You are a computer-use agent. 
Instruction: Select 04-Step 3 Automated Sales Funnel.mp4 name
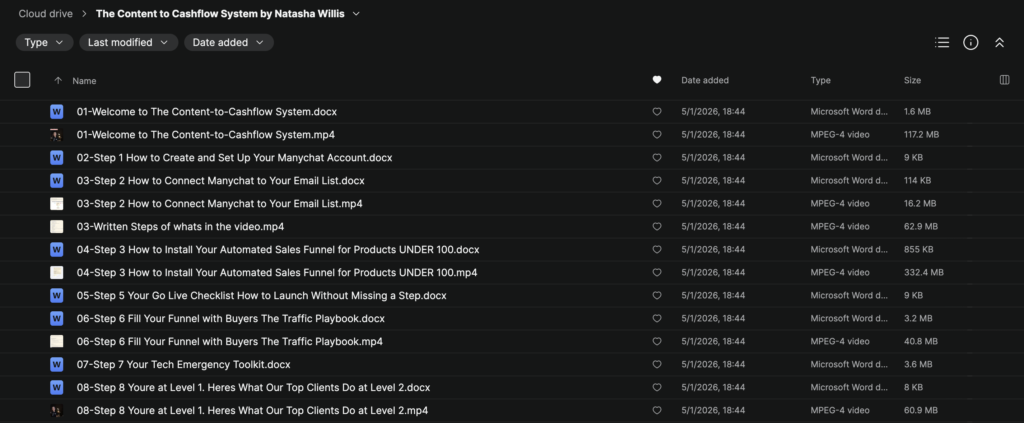pos(277,272)
